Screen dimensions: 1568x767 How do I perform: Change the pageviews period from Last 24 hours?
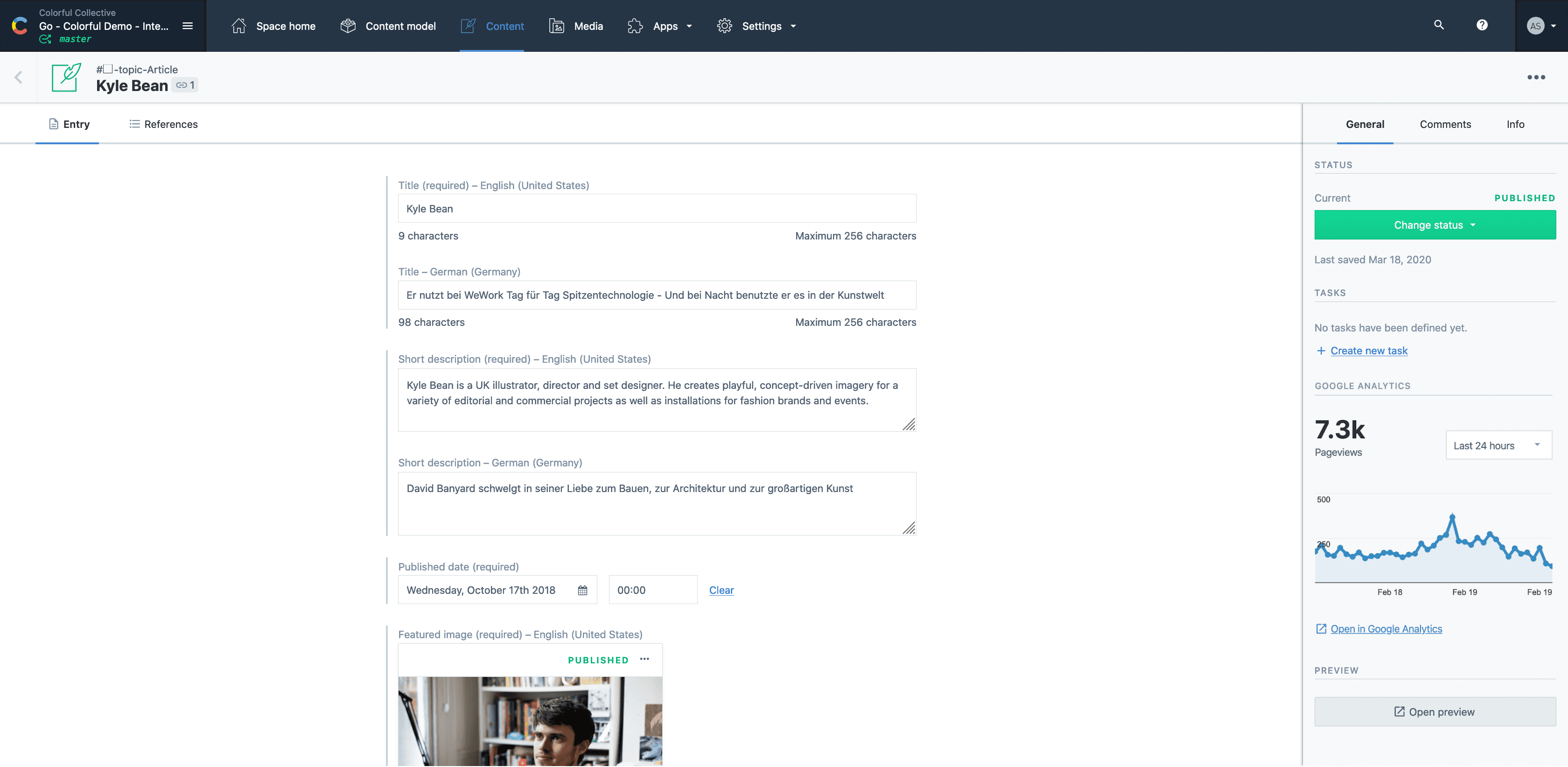click(x=1498, y=445)
